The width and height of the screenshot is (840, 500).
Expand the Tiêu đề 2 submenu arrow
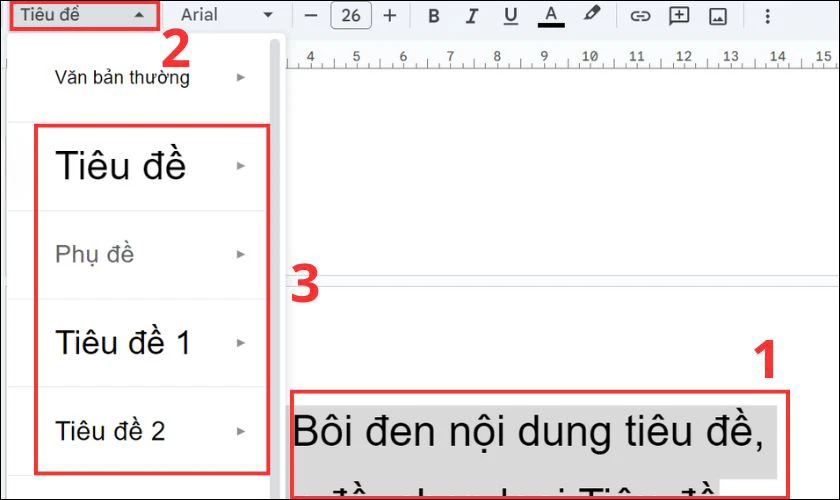(x=241, y=431)
